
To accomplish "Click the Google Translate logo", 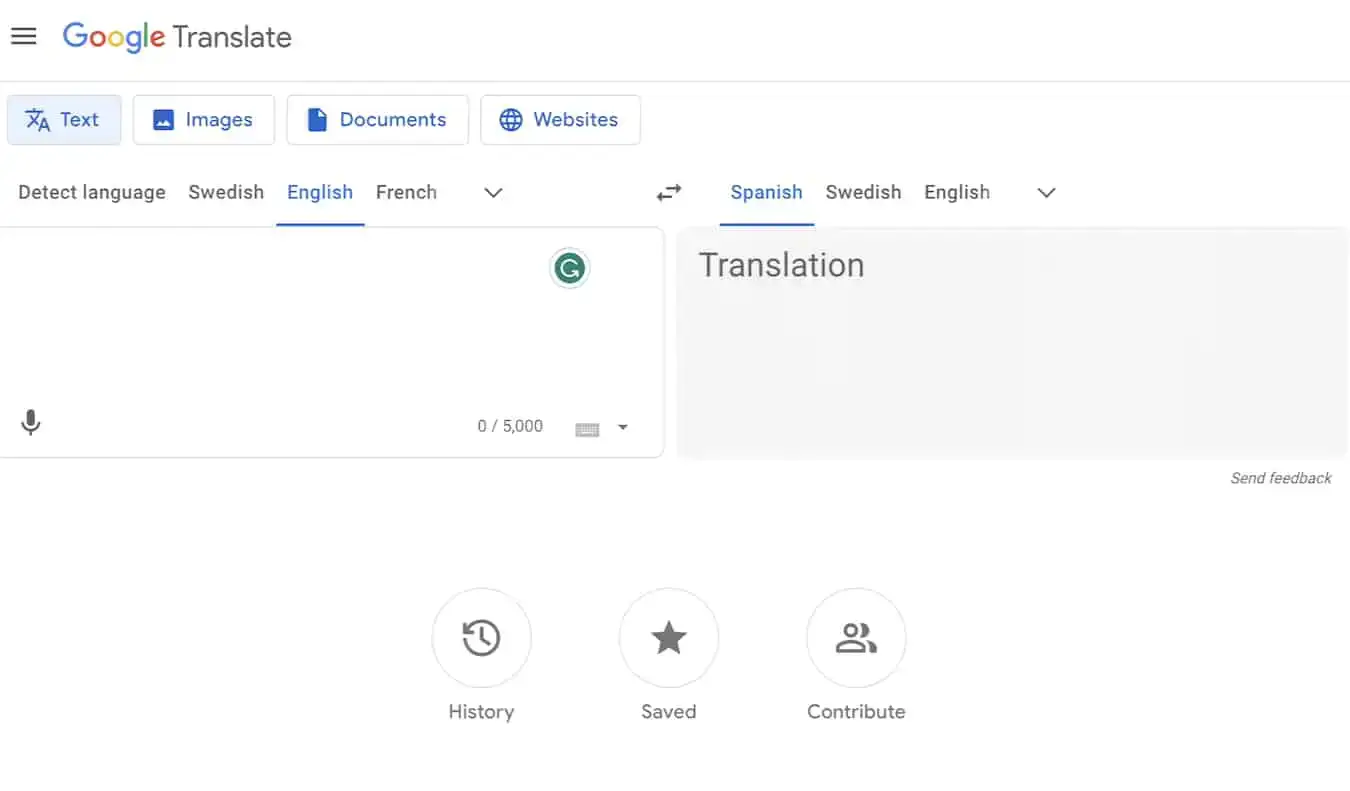I will [177, 37].
